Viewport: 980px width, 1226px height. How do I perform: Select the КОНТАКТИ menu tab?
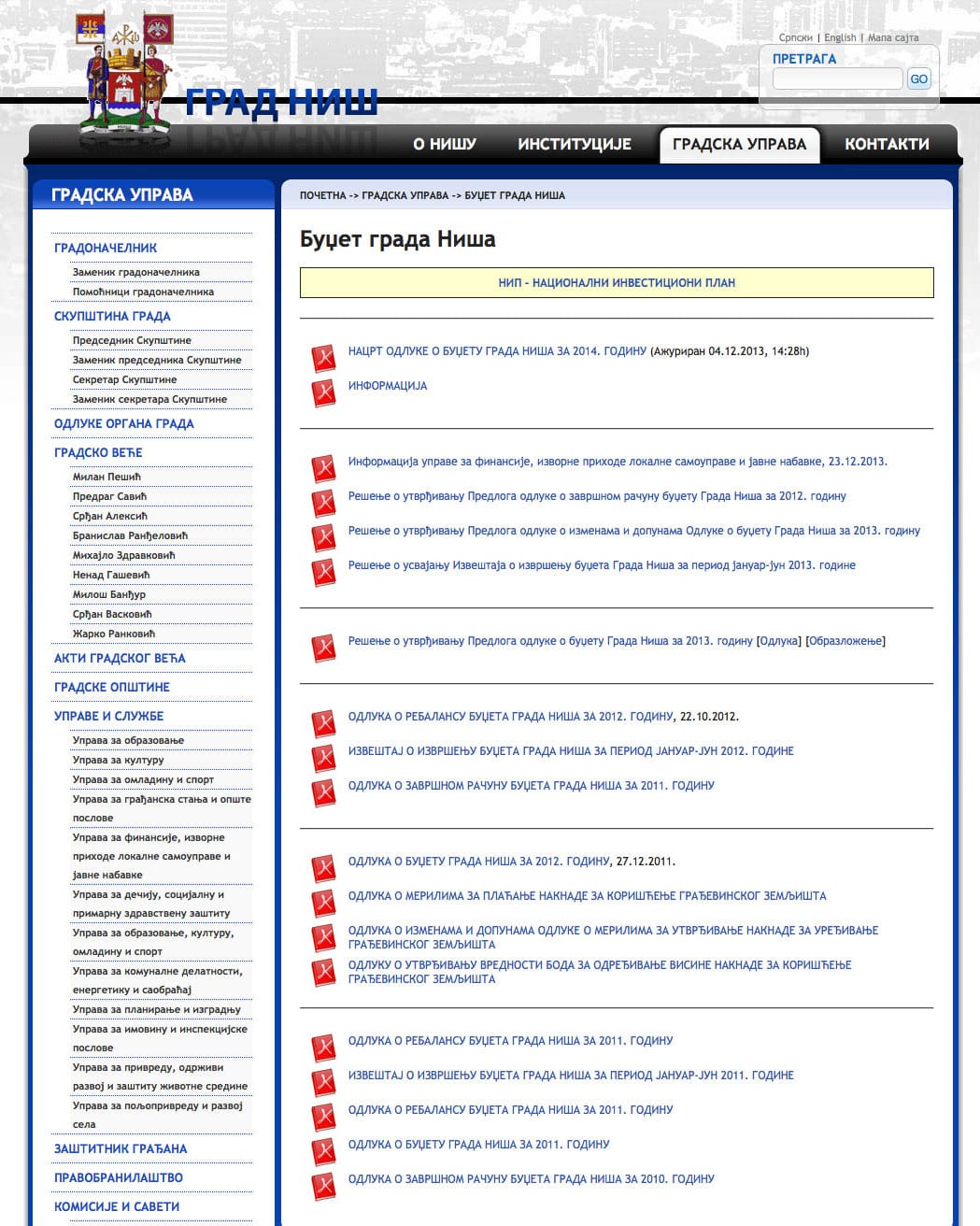pos(887,144)
